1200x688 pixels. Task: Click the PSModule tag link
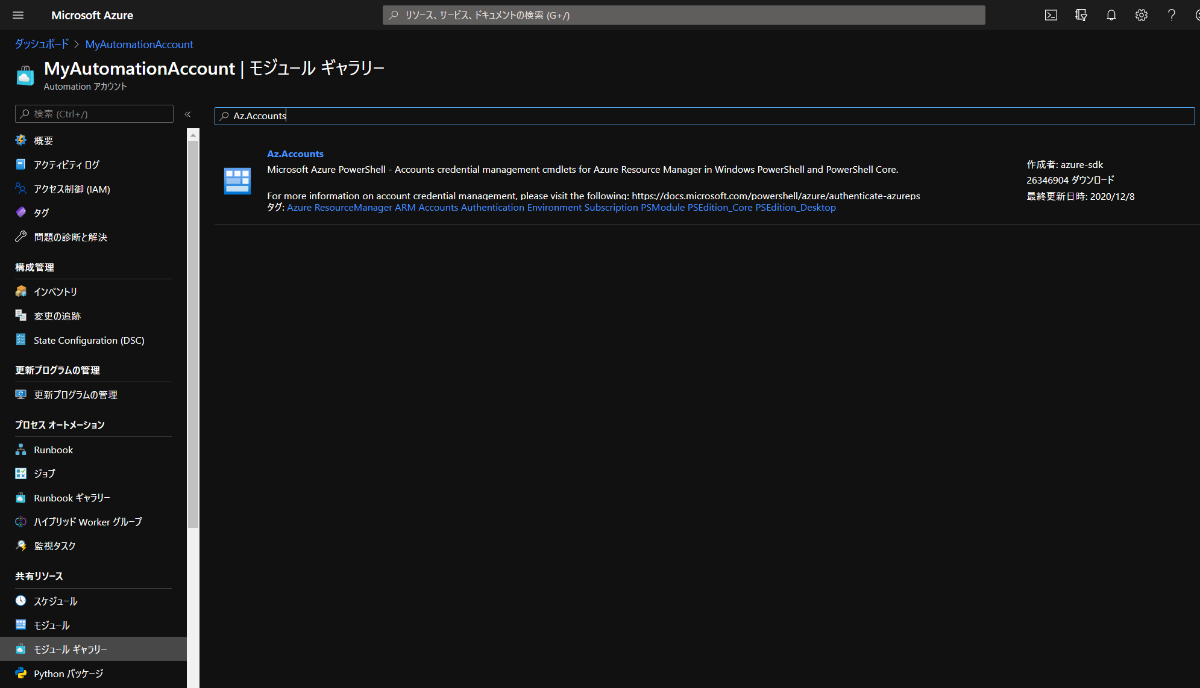(x=662, y=207)
